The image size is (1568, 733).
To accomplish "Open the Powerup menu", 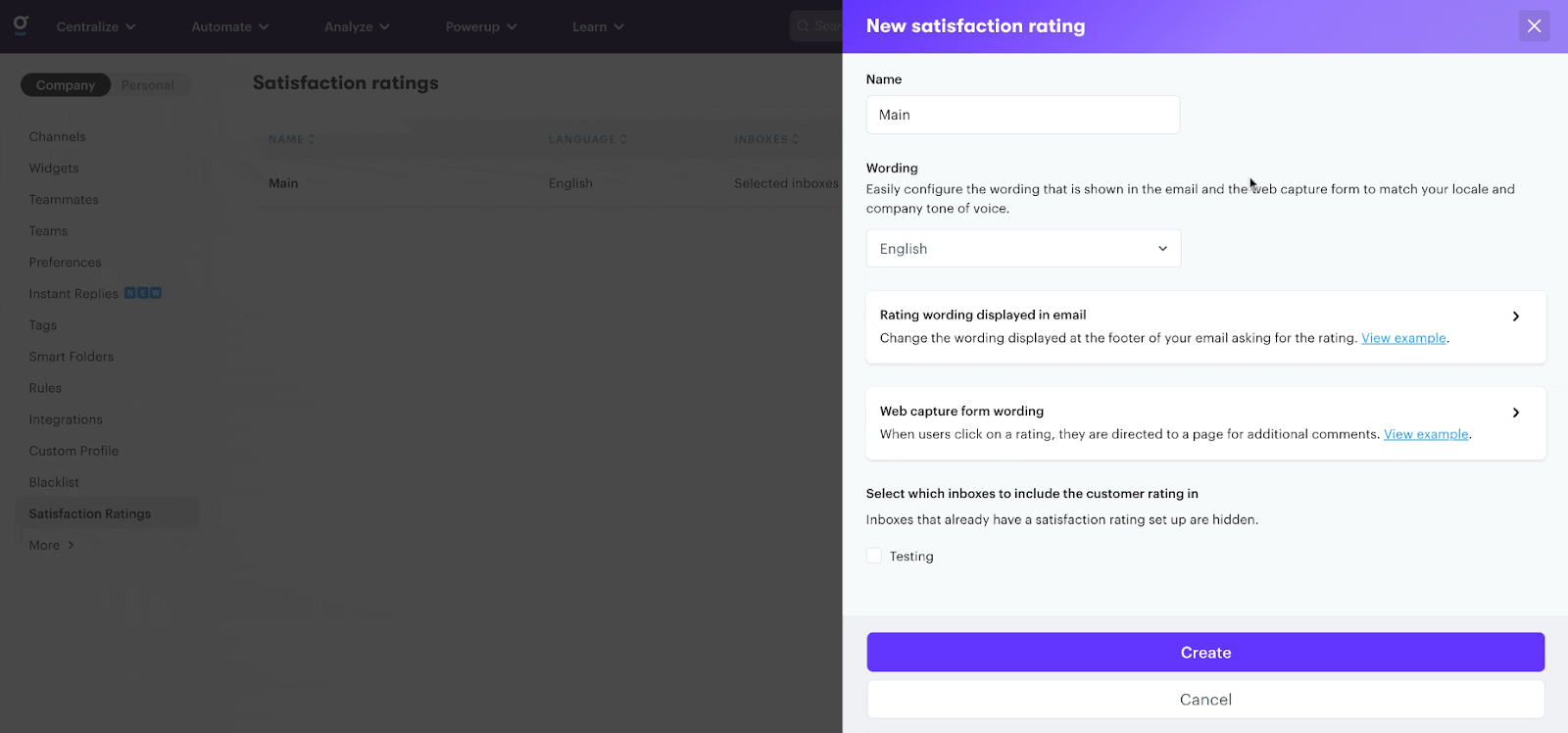I will (480, 26).
